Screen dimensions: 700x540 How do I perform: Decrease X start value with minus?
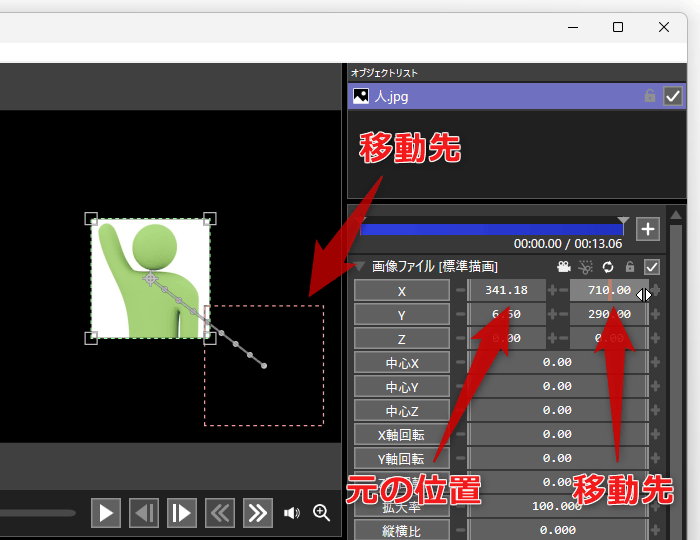[x=460, y=290]
